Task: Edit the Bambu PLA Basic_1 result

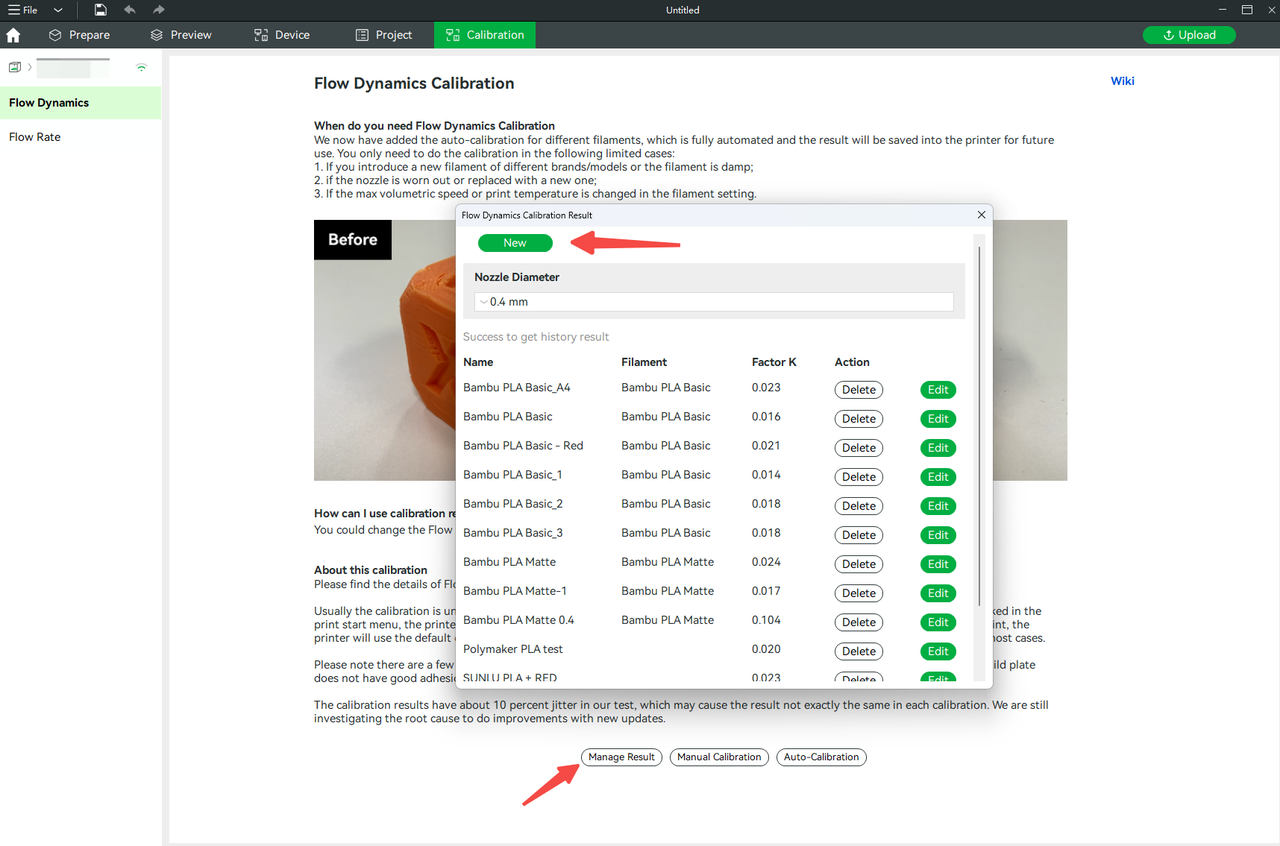Action: (x=938, y=477)
